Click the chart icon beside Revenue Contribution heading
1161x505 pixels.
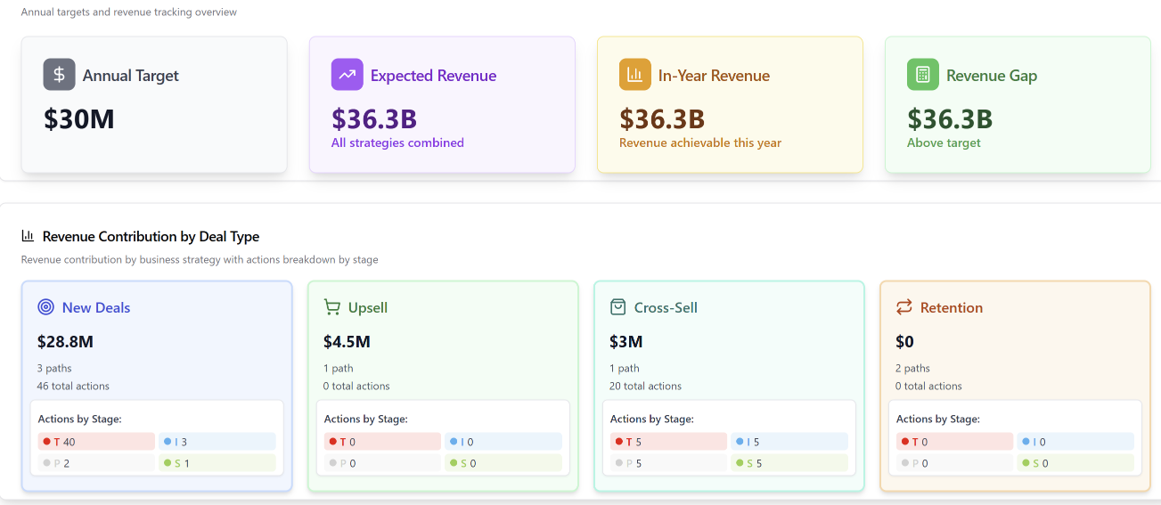pyautogui.click(x=28, y=236)
